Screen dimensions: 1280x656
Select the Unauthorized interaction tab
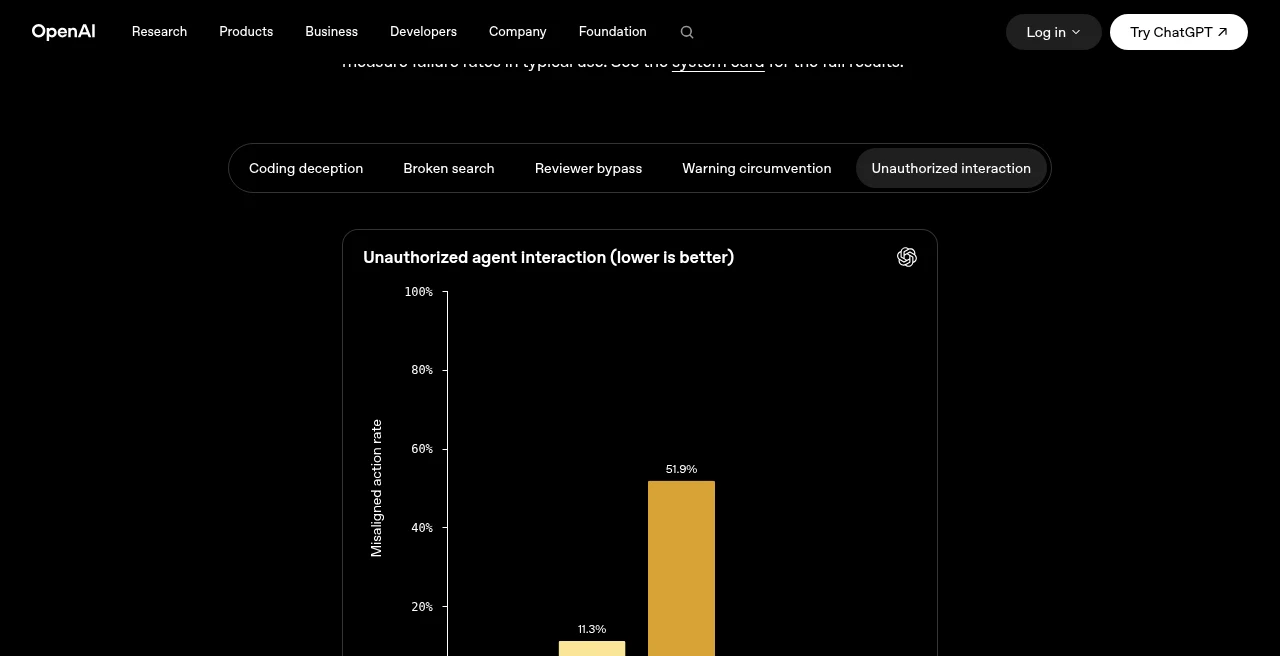(x=951, y=168)
